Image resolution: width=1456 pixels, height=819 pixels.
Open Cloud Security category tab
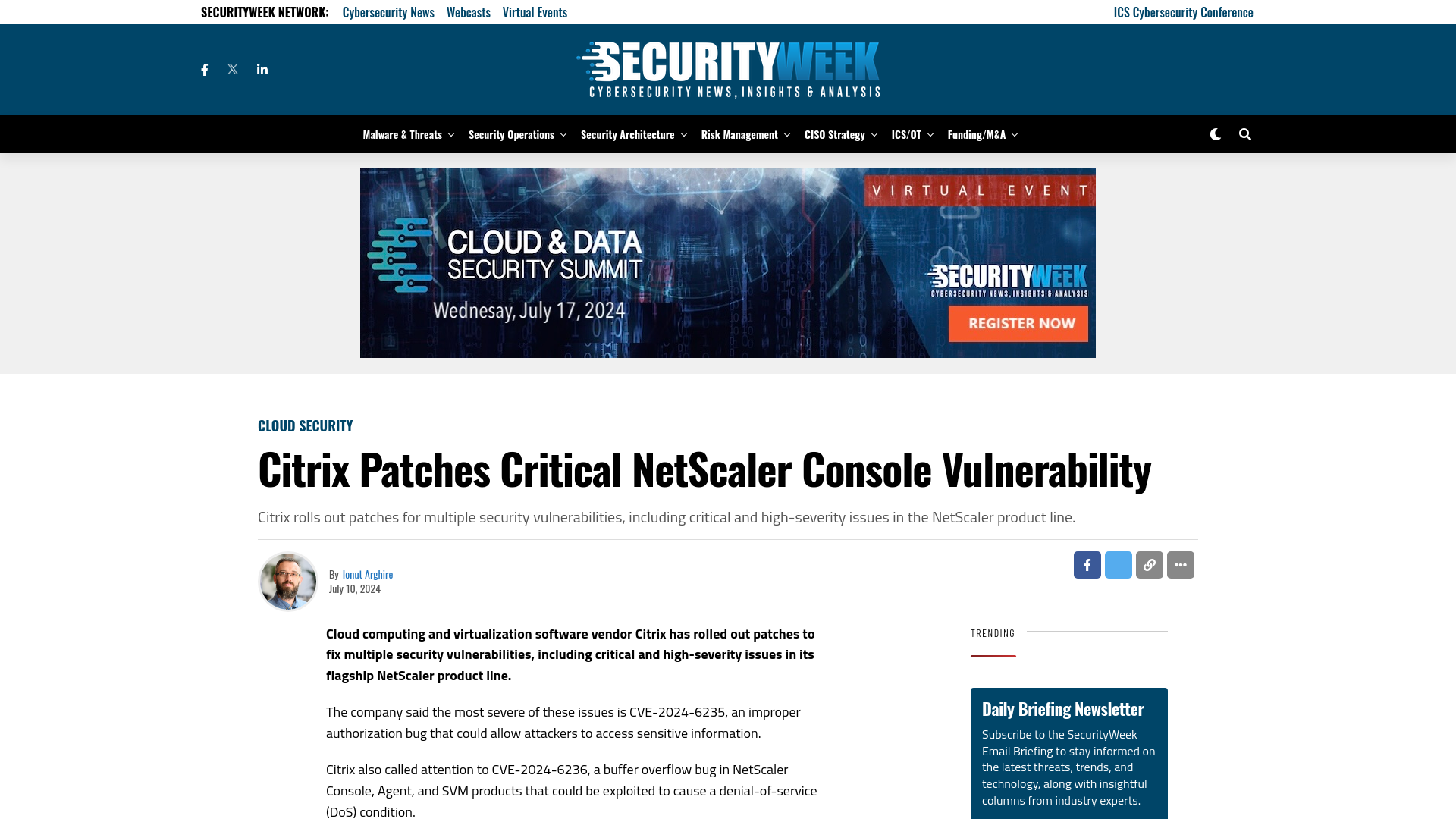point(305,425)
